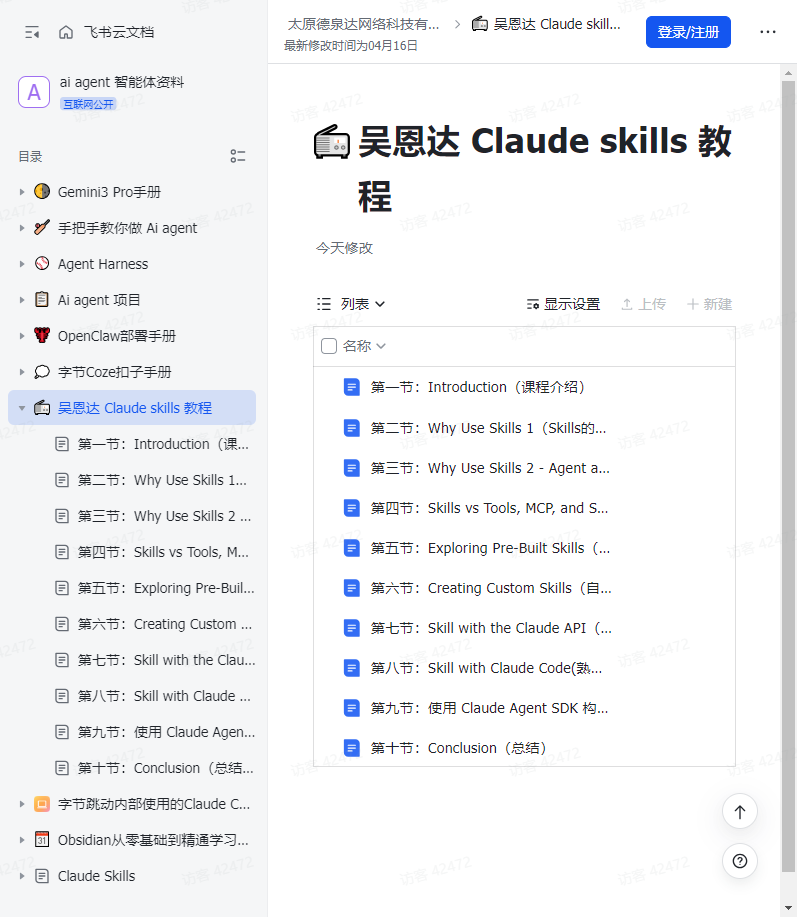Click the orange icon of 字节跳动内部使用的Claude
This screenshot has height=917, width=797.
coord(42,804)
